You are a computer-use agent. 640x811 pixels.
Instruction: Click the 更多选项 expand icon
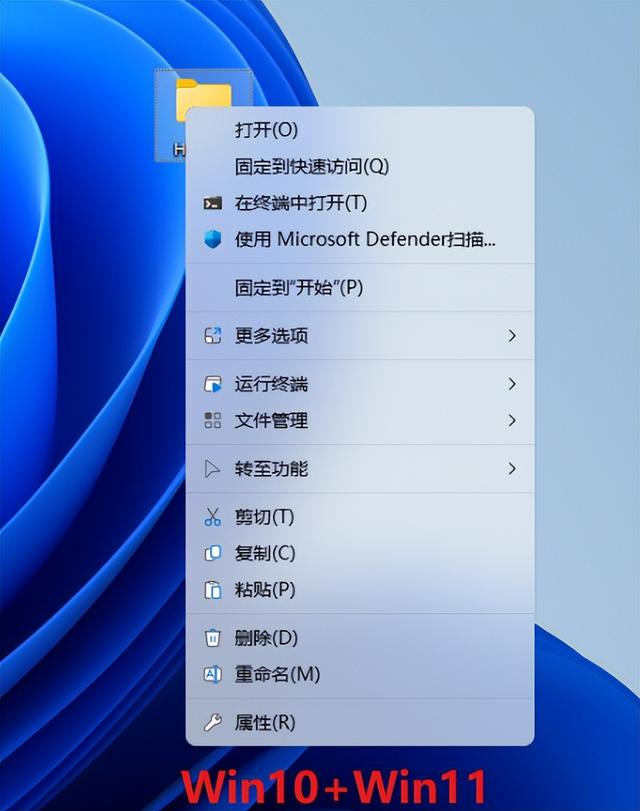[213, 336]
